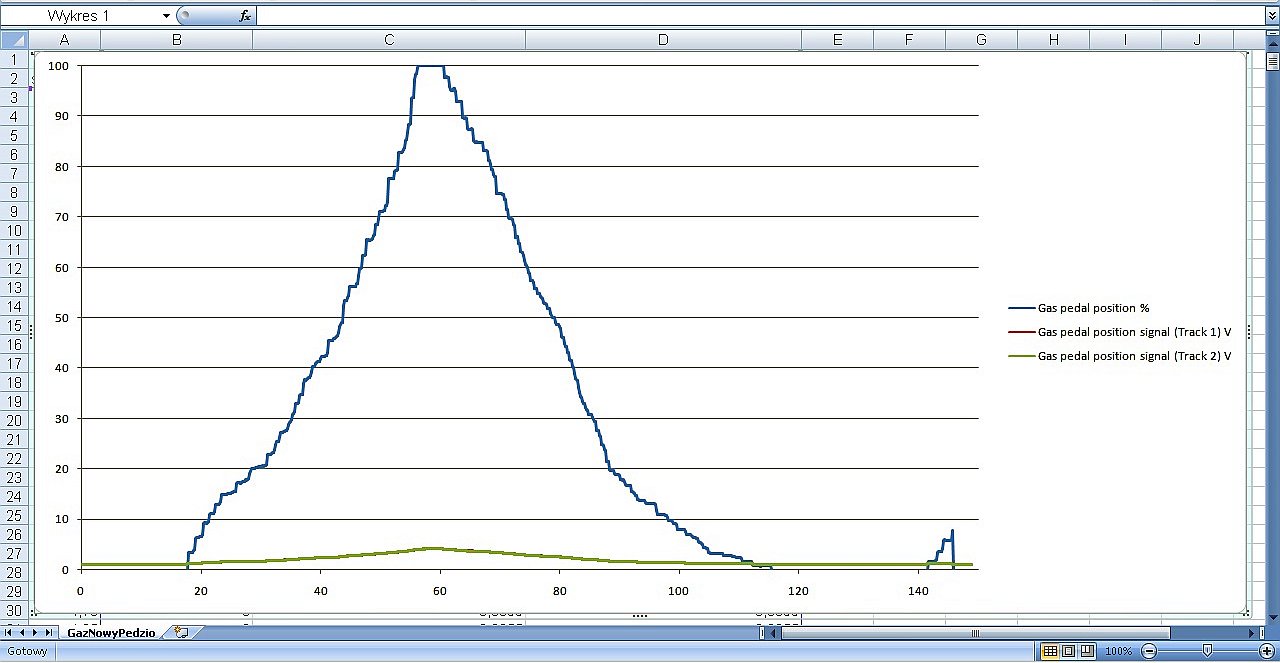This screenshot has height=663, width=1280.
Task: Click the 100% zoom level button
Action: (x=1118, y=652)
